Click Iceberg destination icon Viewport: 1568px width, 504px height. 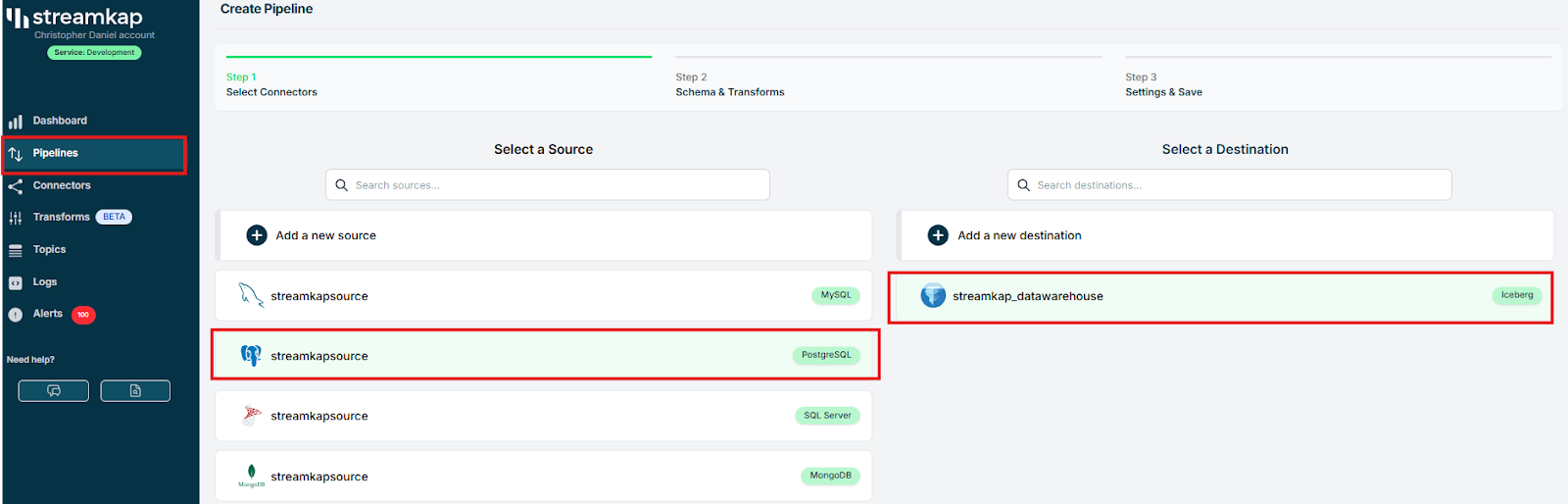[933, 295]
